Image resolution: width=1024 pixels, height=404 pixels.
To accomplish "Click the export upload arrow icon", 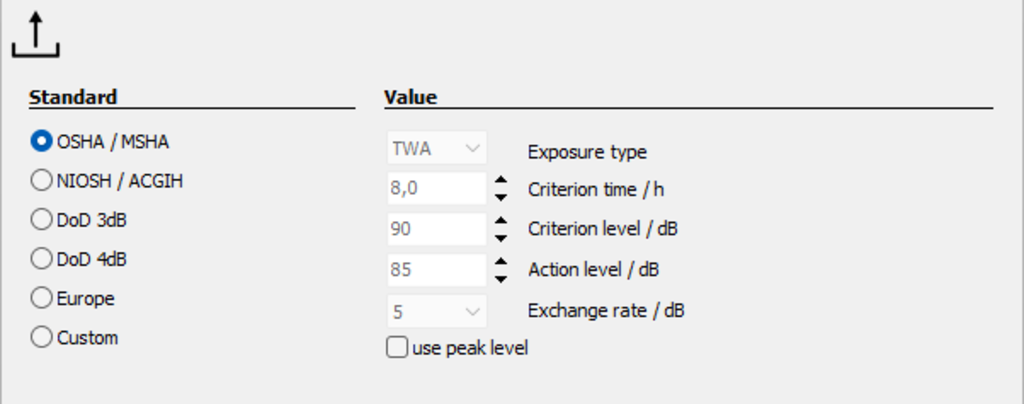I will pos(36,36).
